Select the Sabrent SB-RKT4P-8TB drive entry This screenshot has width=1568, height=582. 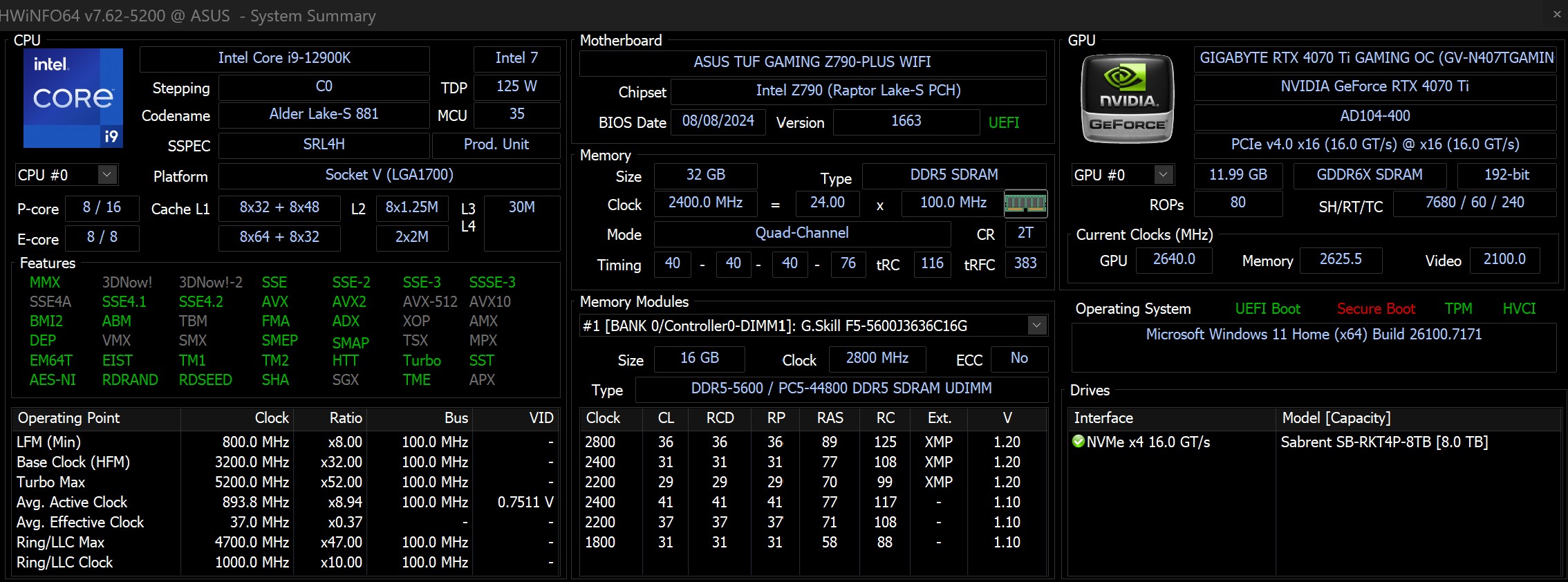coord(1383,442)
